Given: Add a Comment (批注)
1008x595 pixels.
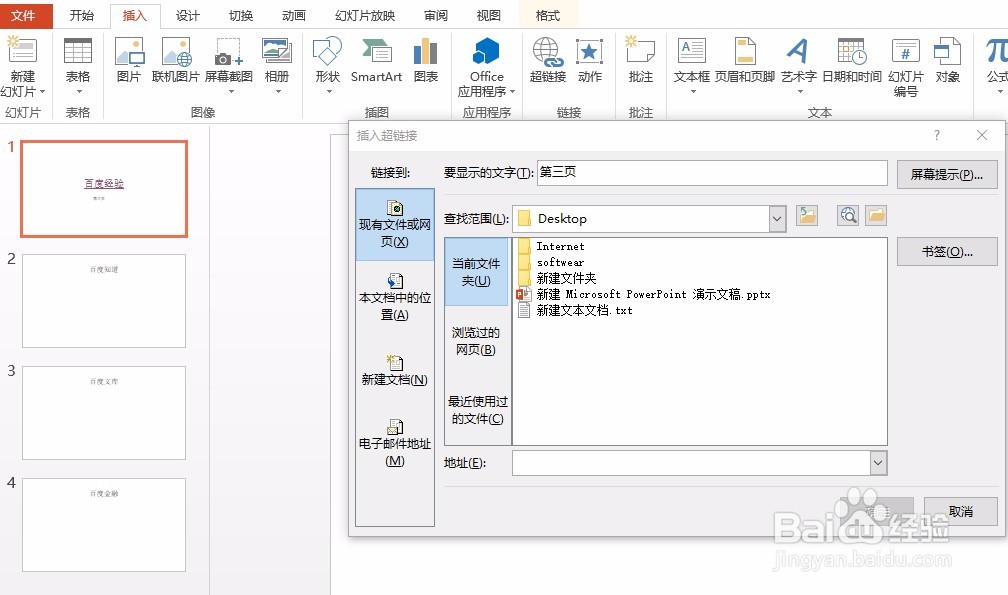Looking at the screenshot, I should point(640,61).
